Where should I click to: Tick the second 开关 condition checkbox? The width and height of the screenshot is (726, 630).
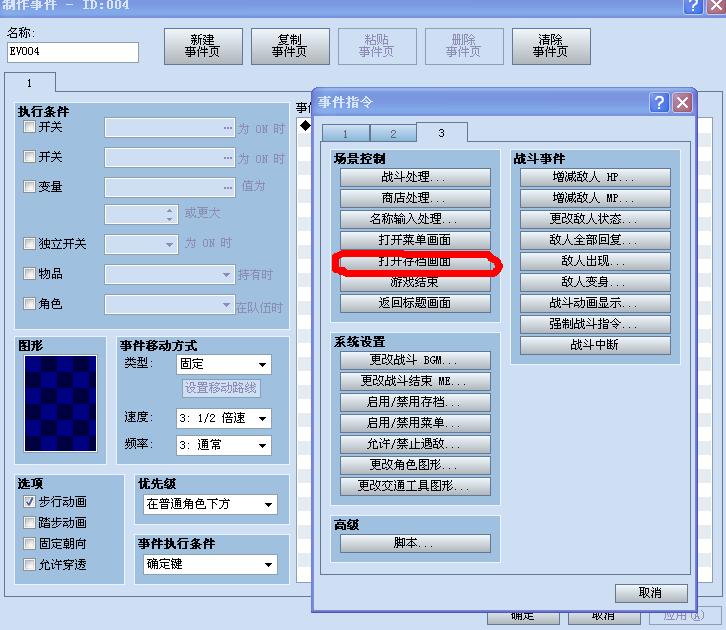[29, 156]
